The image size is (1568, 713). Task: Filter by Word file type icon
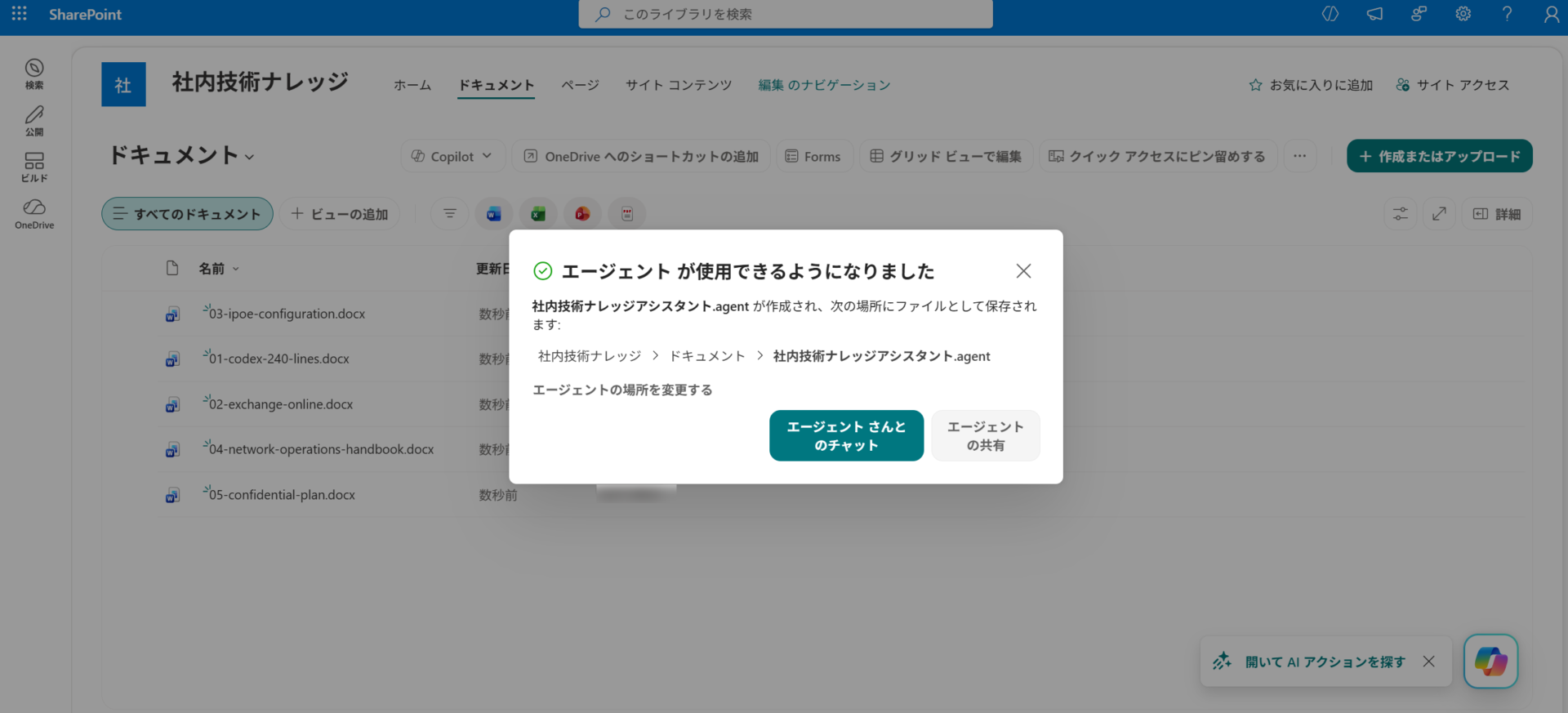493,214
